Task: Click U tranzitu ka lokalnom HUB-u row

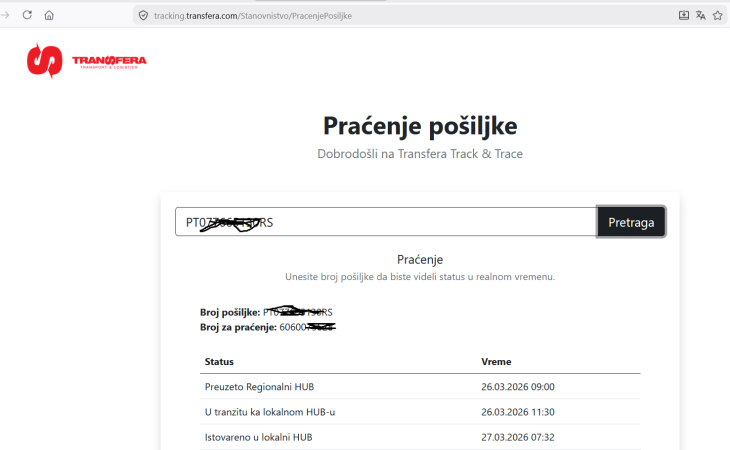Action: tap(270, 412)
